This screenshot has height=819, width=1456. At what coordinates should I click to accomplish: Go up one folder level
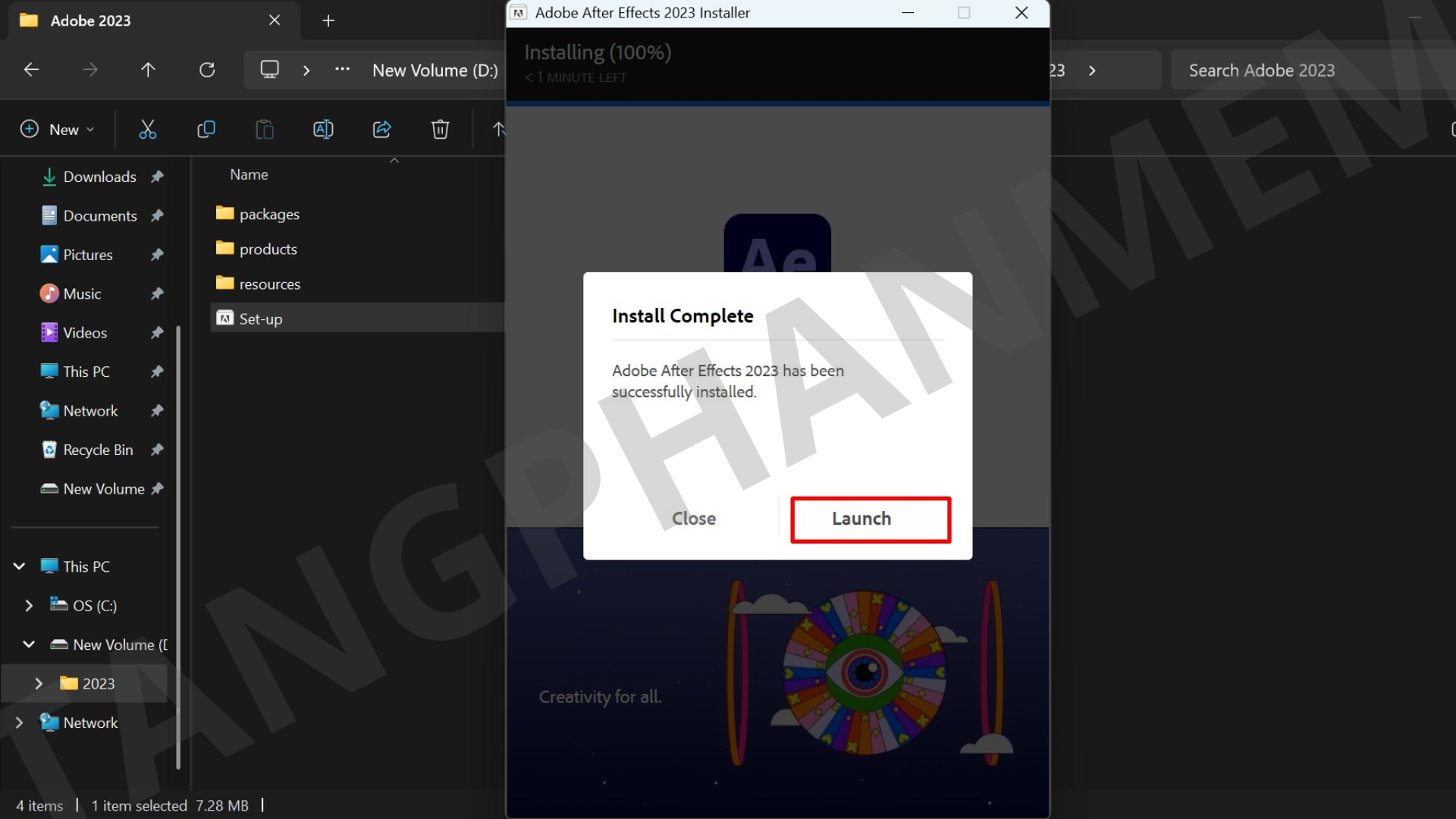click(148, 71)
